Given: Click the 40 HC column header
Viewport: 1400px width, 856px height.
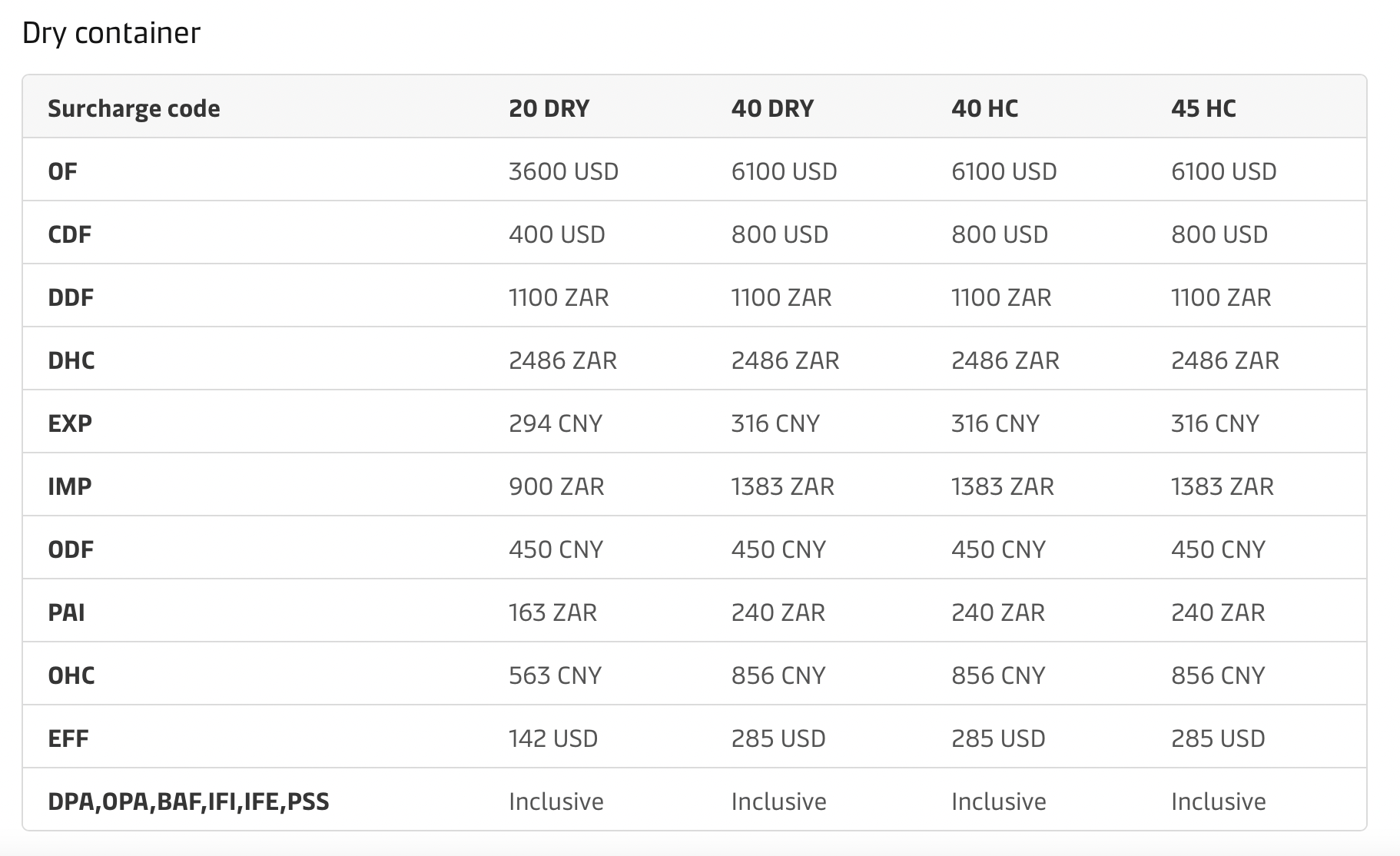Looking at the screenshot, I should tap(984, 108).
